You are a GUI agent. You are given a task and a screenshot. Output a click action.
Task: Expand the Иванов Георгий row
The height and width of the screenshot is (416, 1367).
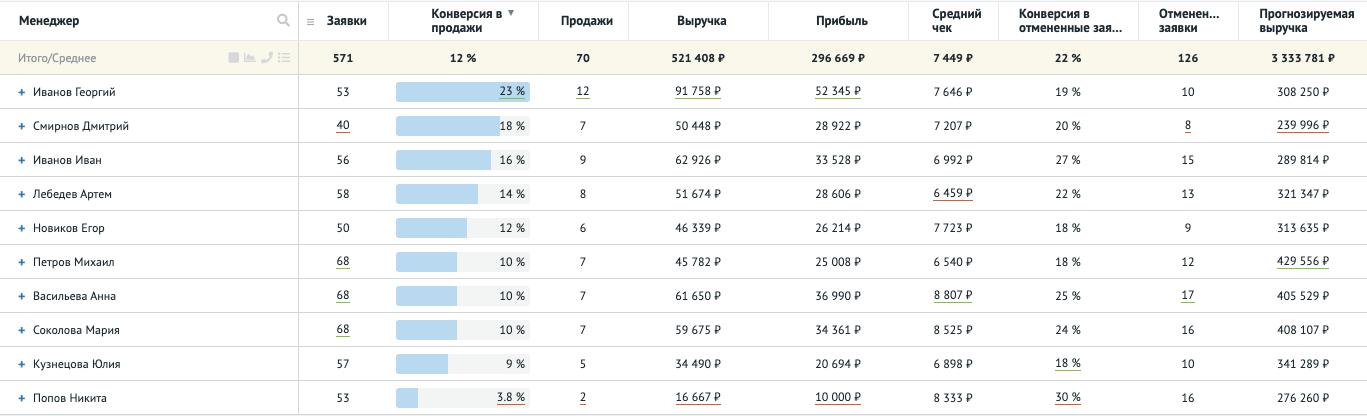pyautogui.click(x=21, y=92)
